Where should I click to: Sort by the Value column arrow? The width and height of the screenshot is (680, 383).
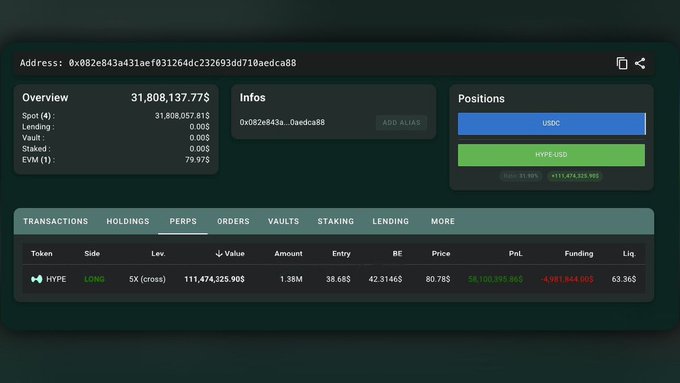(x=219, y=254)
